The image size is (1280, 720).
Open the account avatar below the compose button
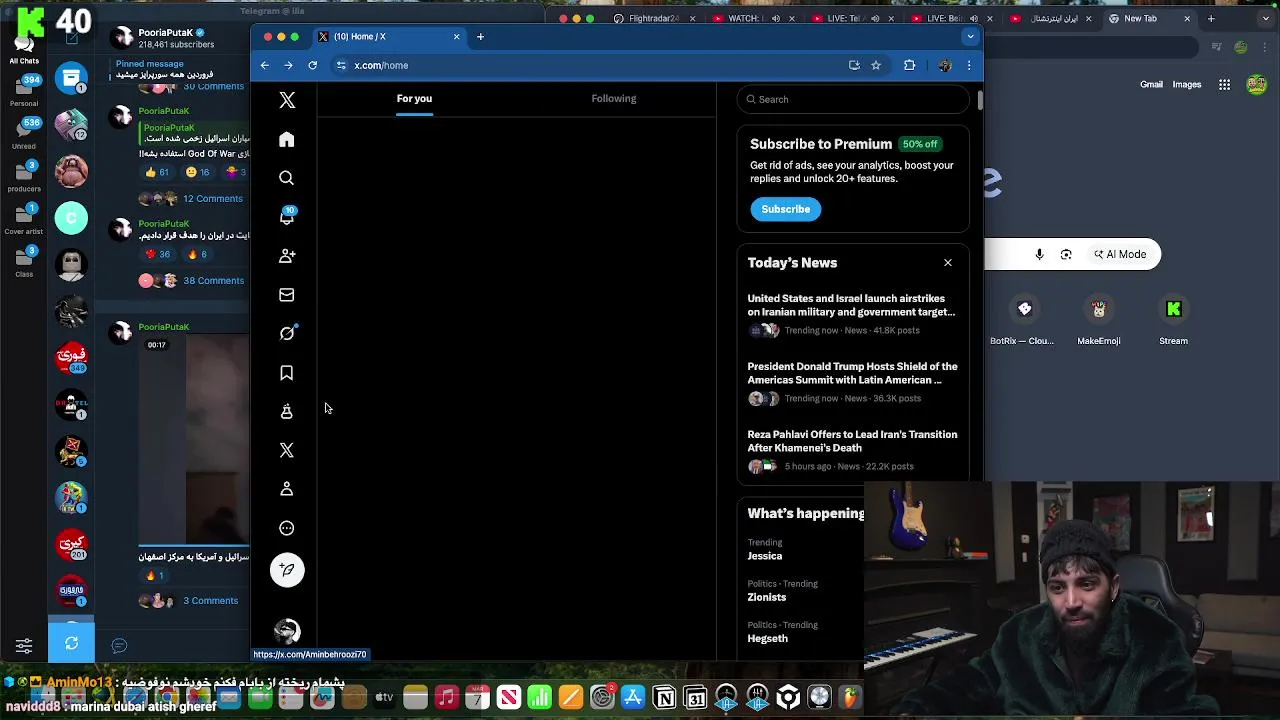pos(287,631)
